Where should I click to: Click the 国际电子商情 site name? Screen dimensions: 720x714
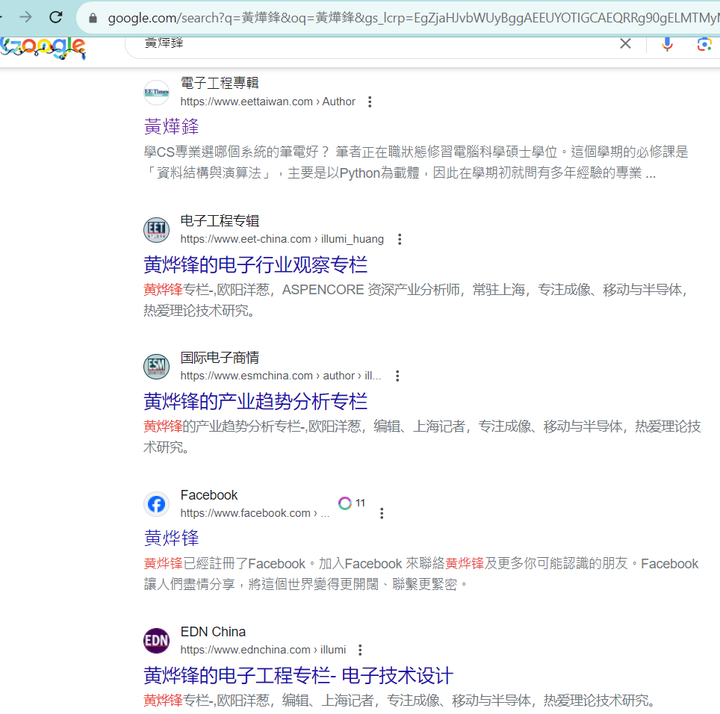pyautogui.click(x=219, y=357)
